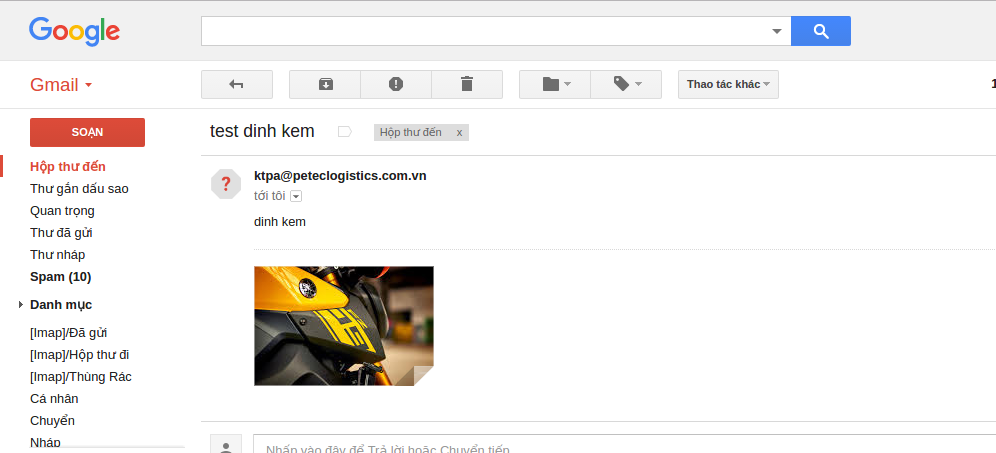Image resolution: width=996 pixels, height=453 pixels.
Task: Open Spam (10) folder
Action: tap(60, 277)
